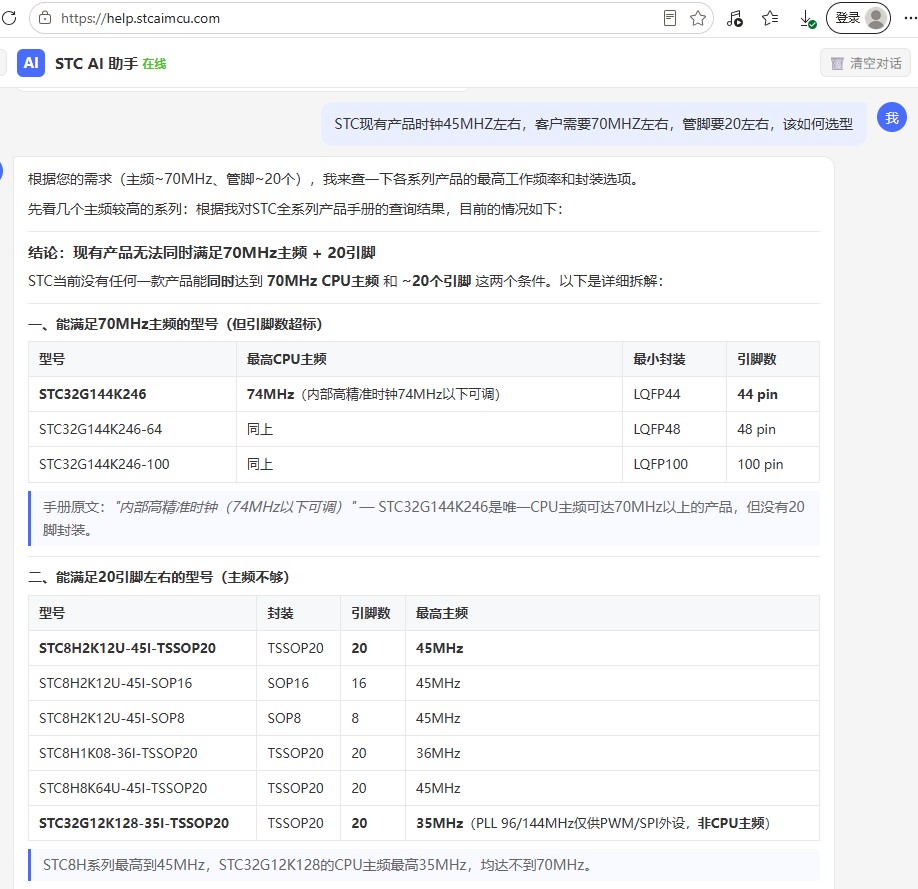The image size is (918, 889).
Task: Select cell STC32G12K128-35I-TSSOP20
Action: point(142,823)
